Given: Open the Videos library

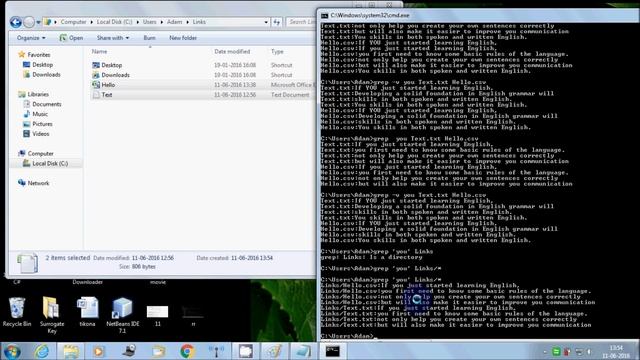Looking at the screenshot, I should (40, 134).
